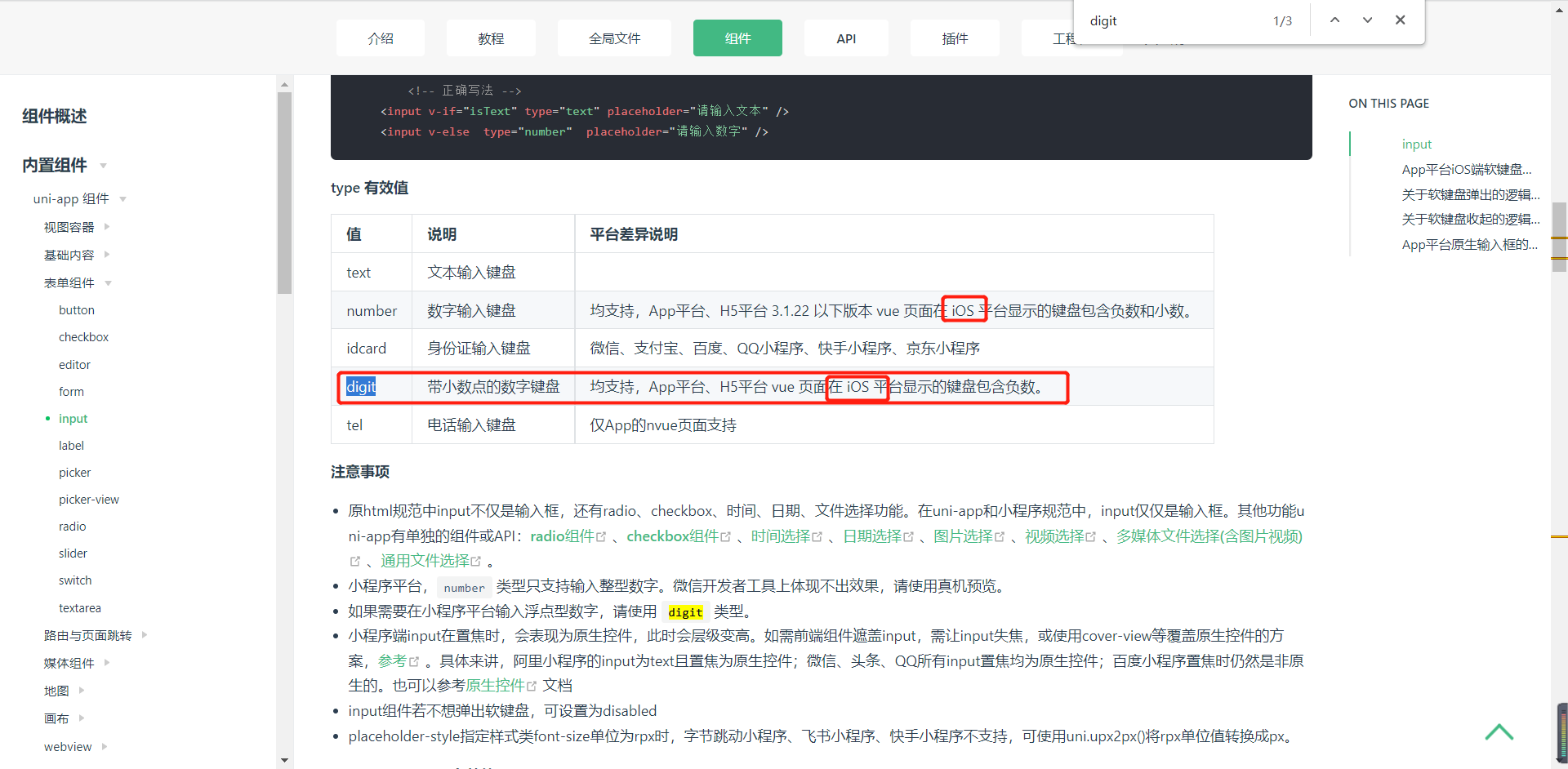Open the 插件 navigation tab

tap(954, 38)
